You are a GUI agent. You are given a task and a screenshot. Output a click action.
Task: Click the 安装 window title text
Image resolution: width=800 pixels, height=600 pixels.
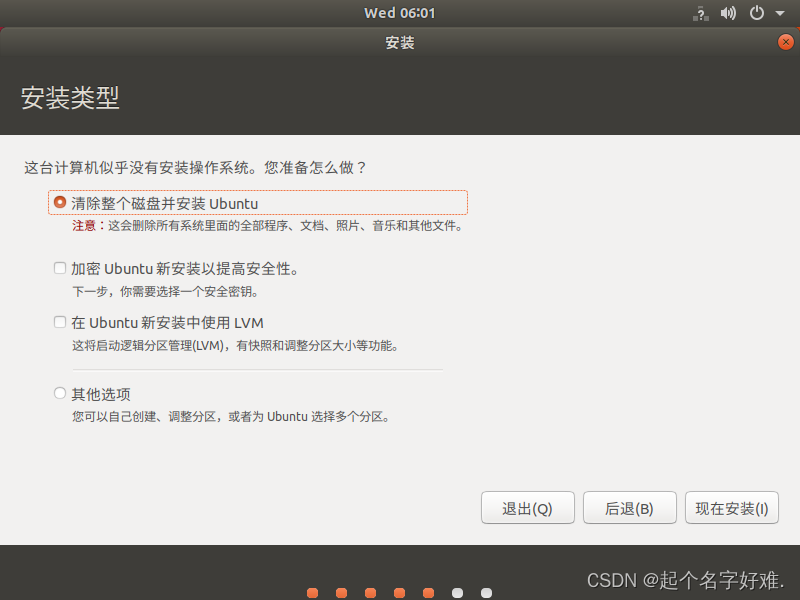point(399,42)
